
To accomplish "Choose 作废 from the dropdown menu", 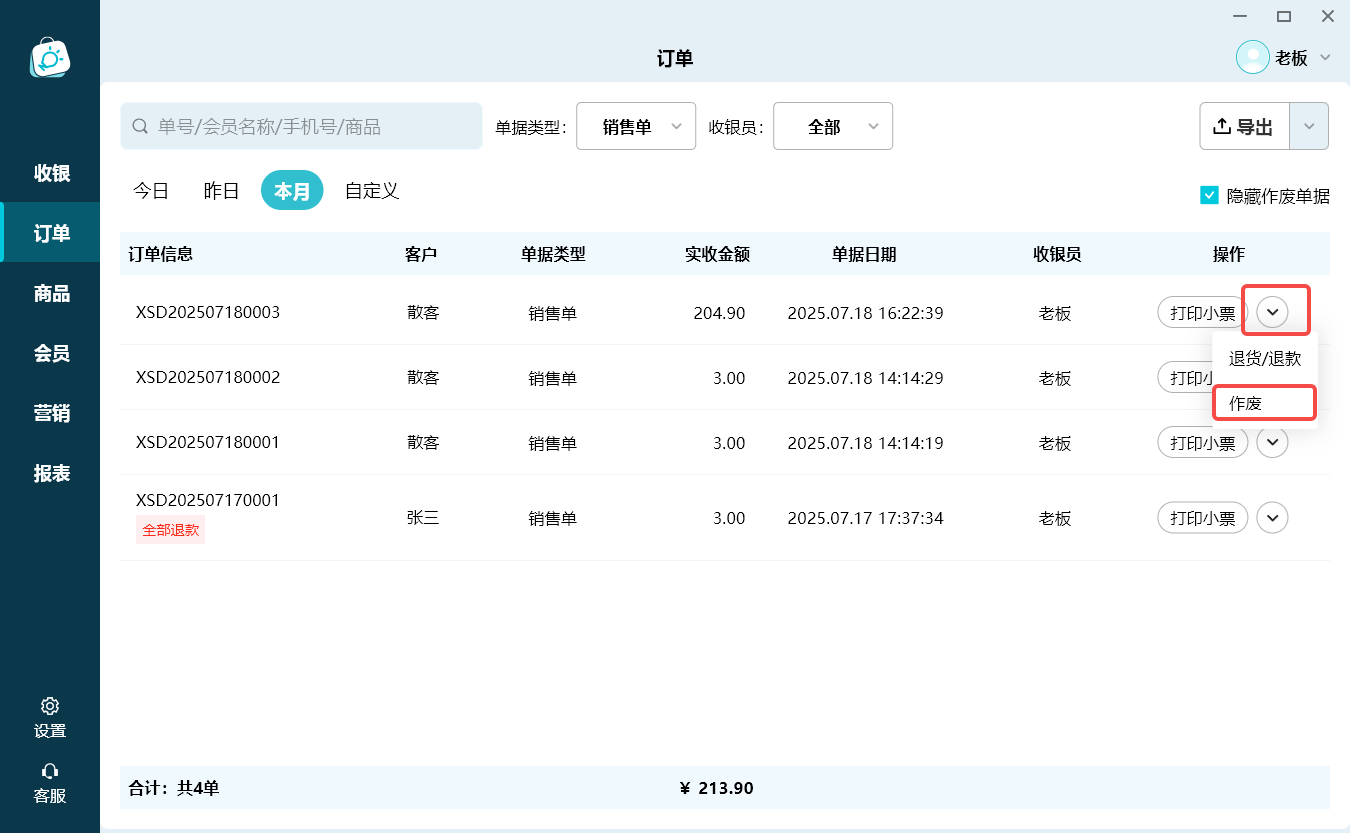I will 1265,403.
